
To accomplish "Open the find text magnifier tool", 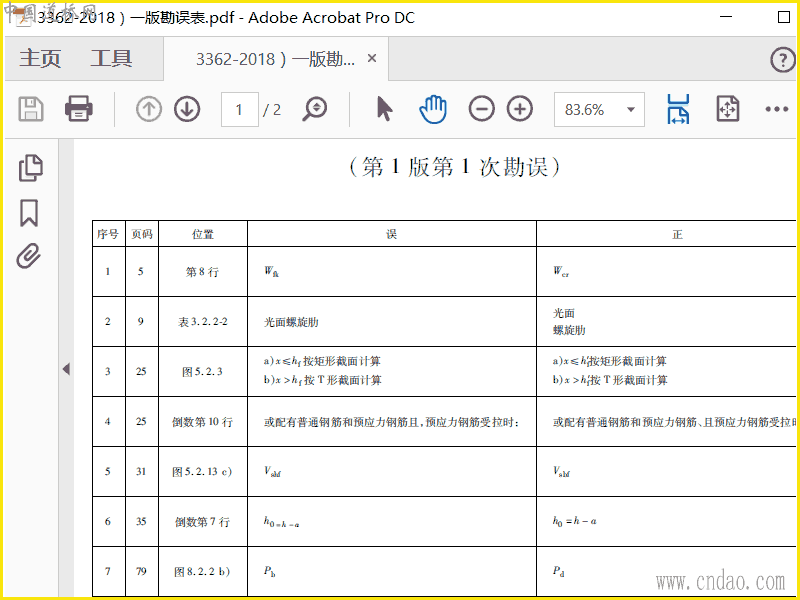I will pos(314,109).
